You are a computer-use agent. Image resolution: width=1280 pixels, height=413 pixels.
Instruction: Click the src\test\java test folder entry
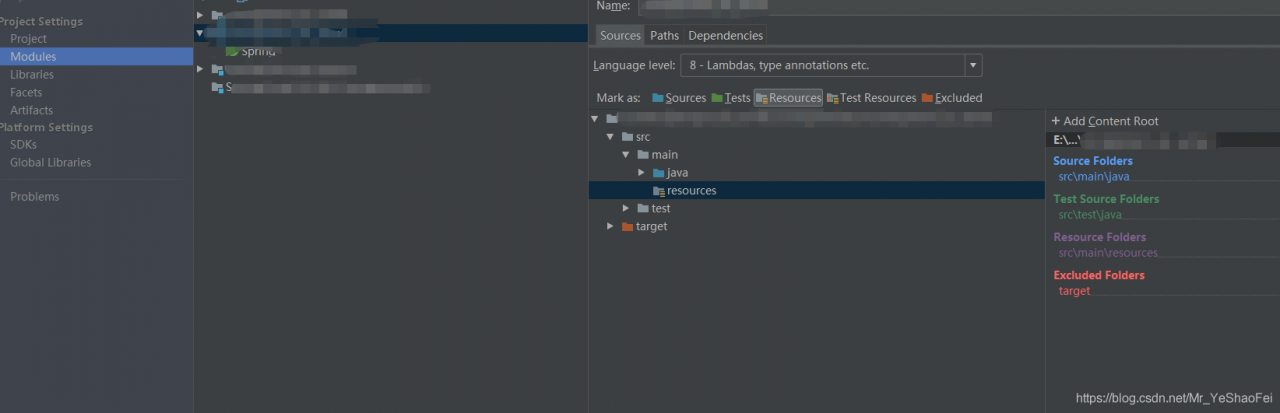[x=1090, y=215]
